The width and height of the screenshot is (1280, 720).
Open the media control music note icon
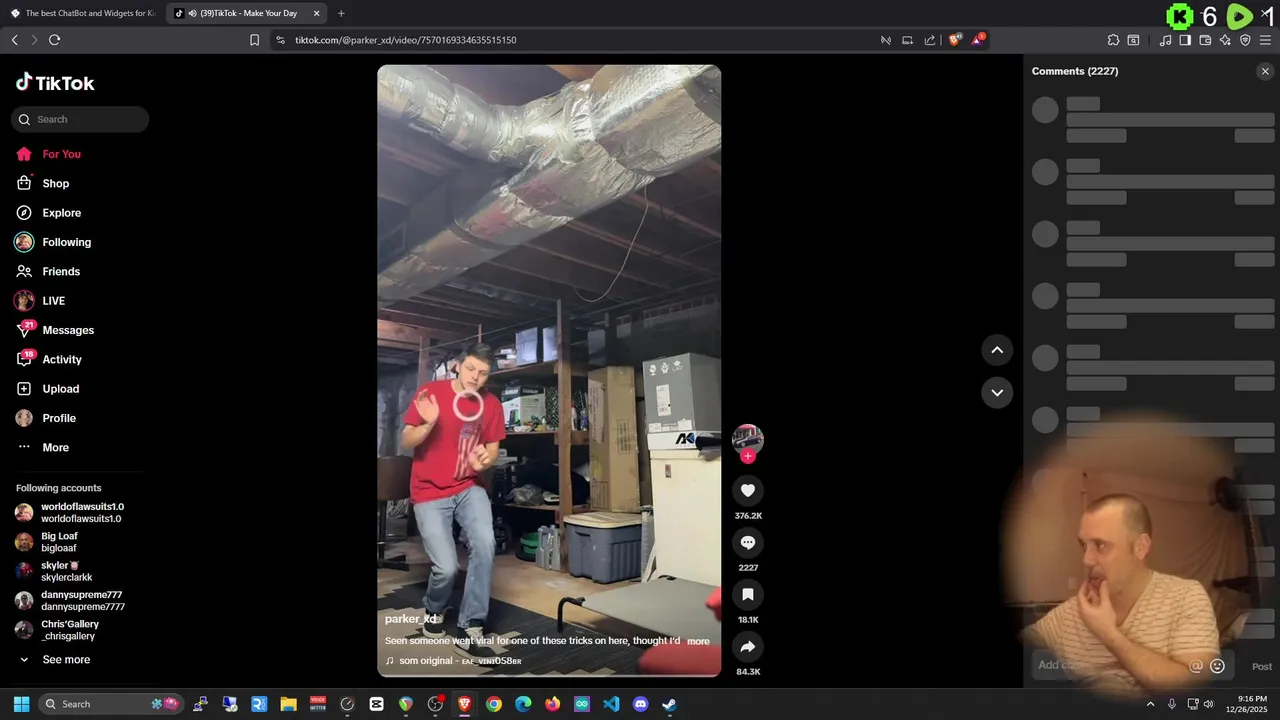[x=1165, y=40]
